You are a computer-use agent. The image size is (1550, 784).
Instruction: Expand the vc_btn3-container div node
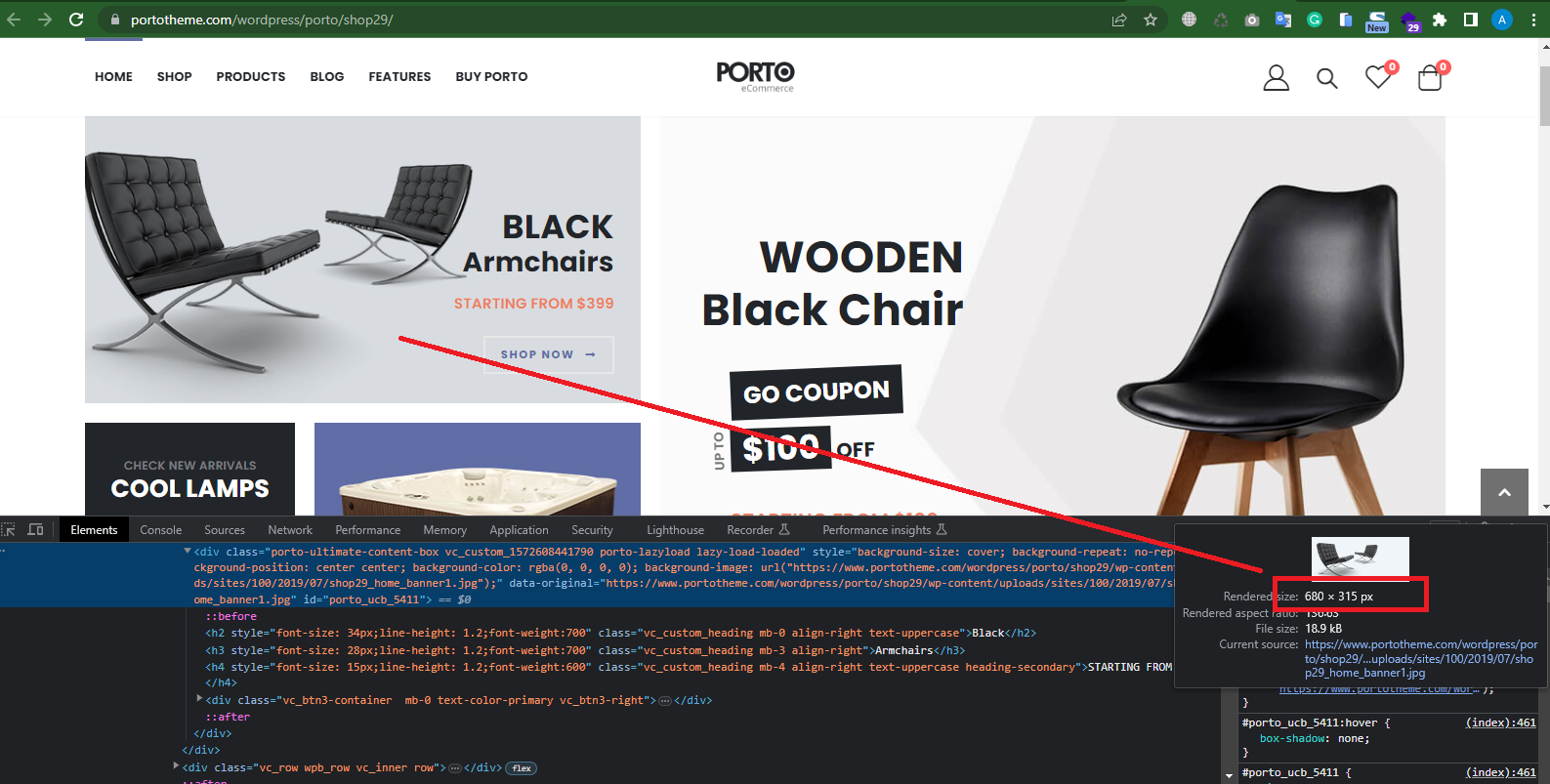(199, 699)
